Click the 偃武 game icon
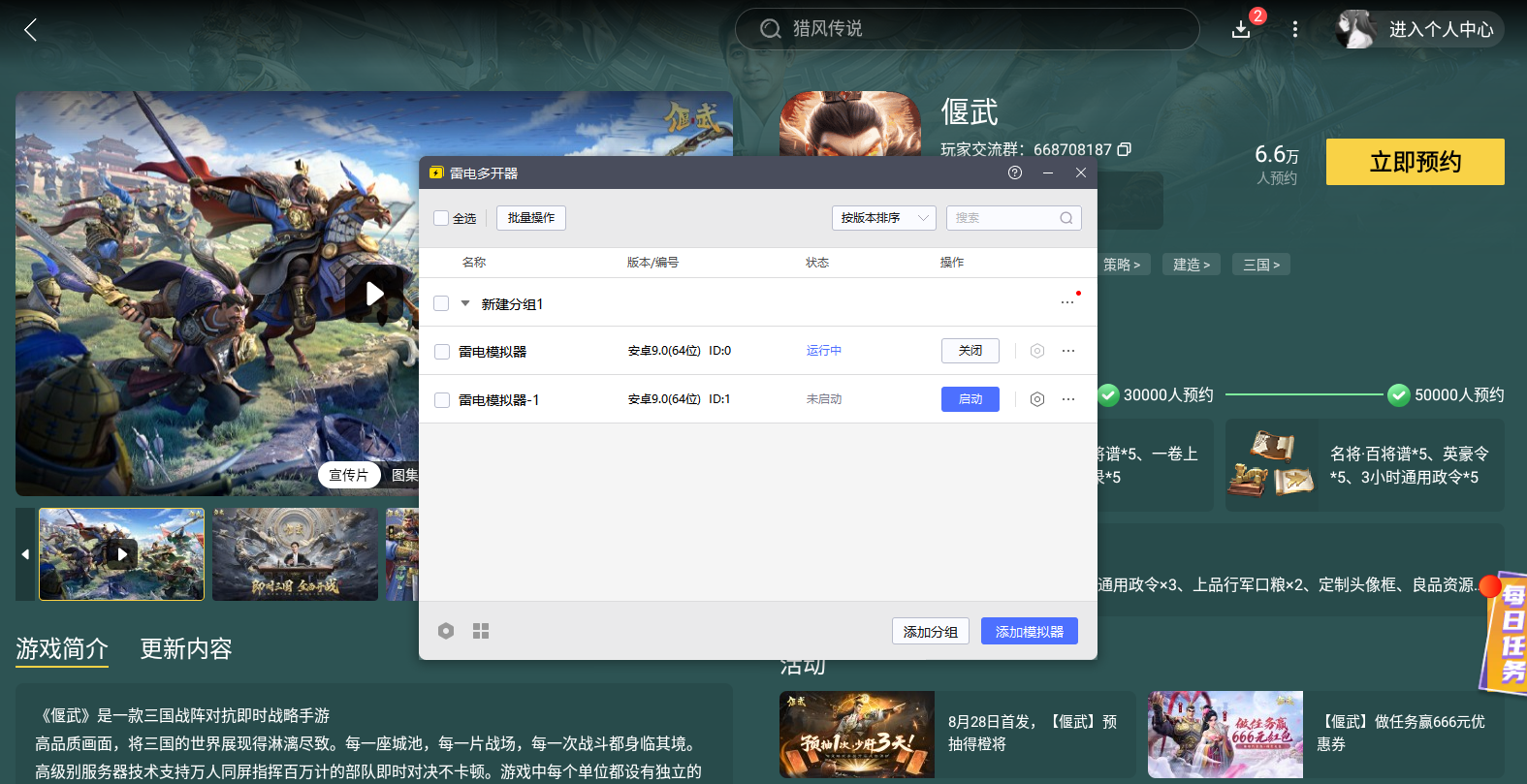This screenshot has height=784, width=1527. point(850,124)
